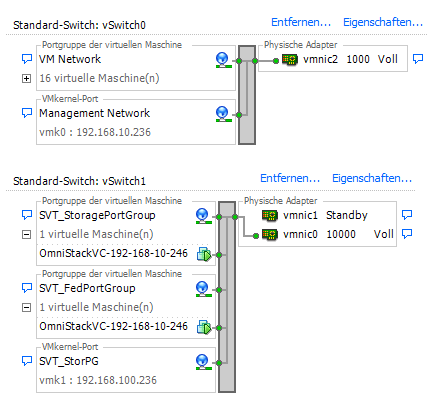Click the speech bubble icon beside VM Network

point(27,59)
